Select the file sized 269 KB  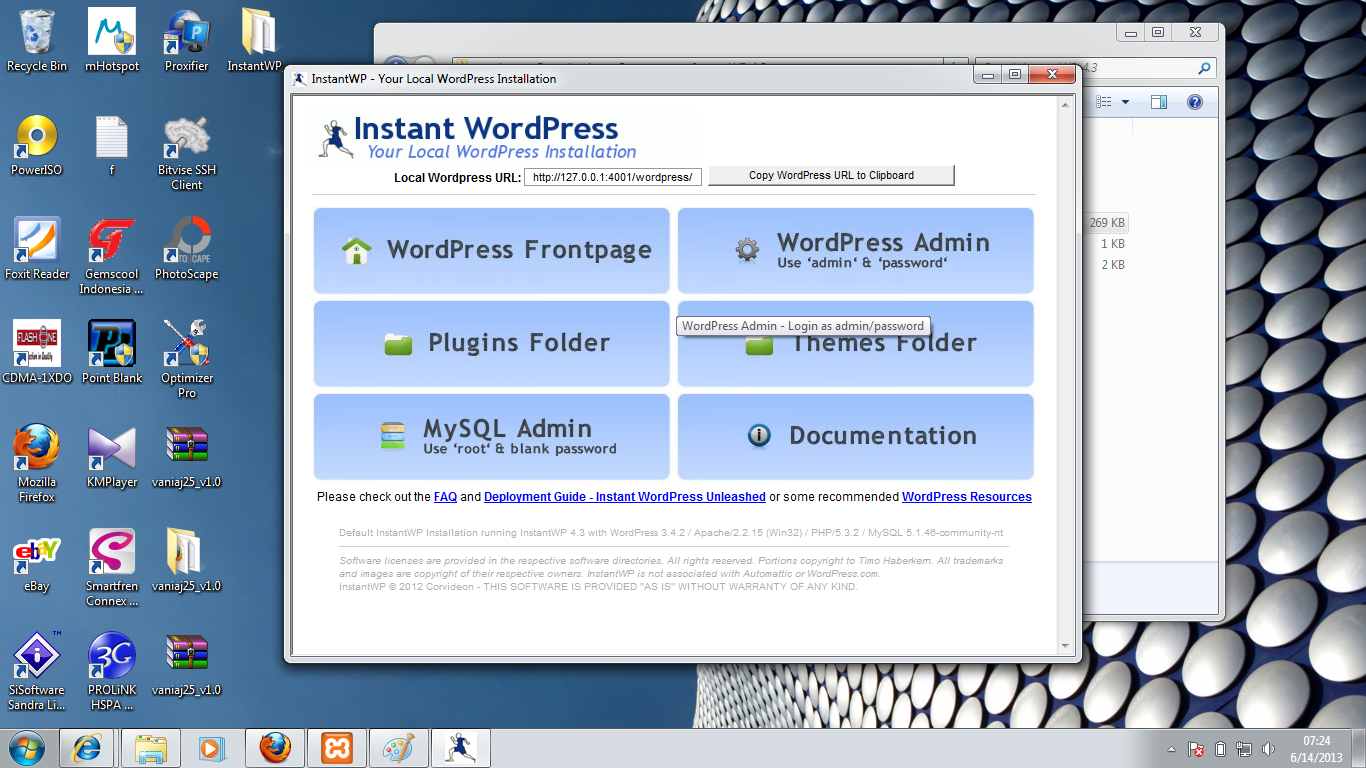tap(1107, 223)
